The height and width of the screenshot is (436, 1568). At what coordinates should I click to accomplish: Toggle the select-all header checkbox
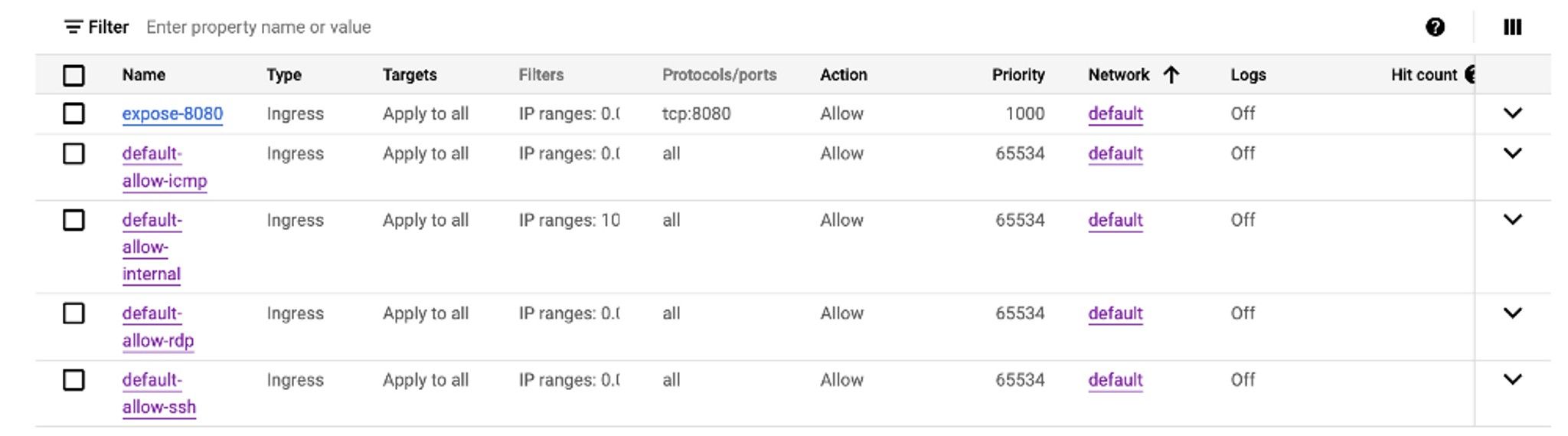tap(73, 75)
